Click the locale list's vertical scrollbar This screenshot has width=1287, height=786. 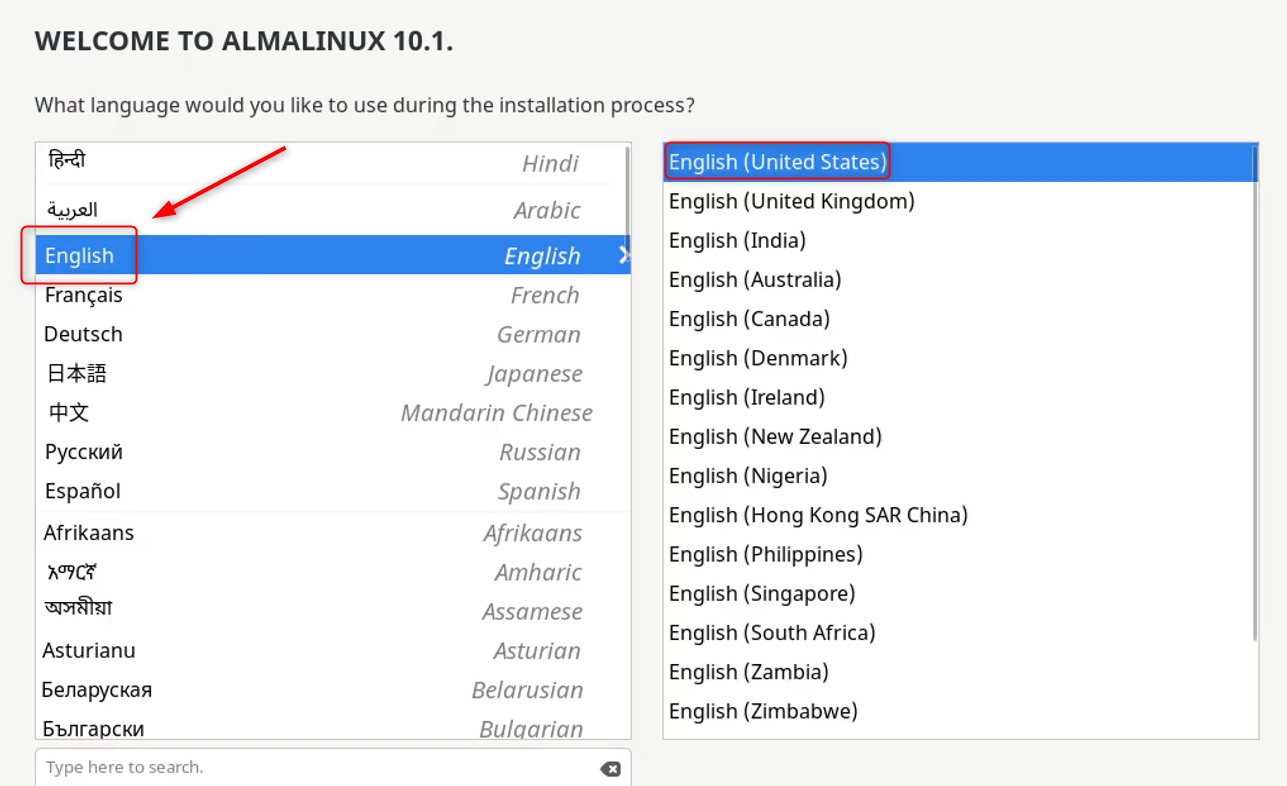pyautogui.click(x=1255, y=394)
